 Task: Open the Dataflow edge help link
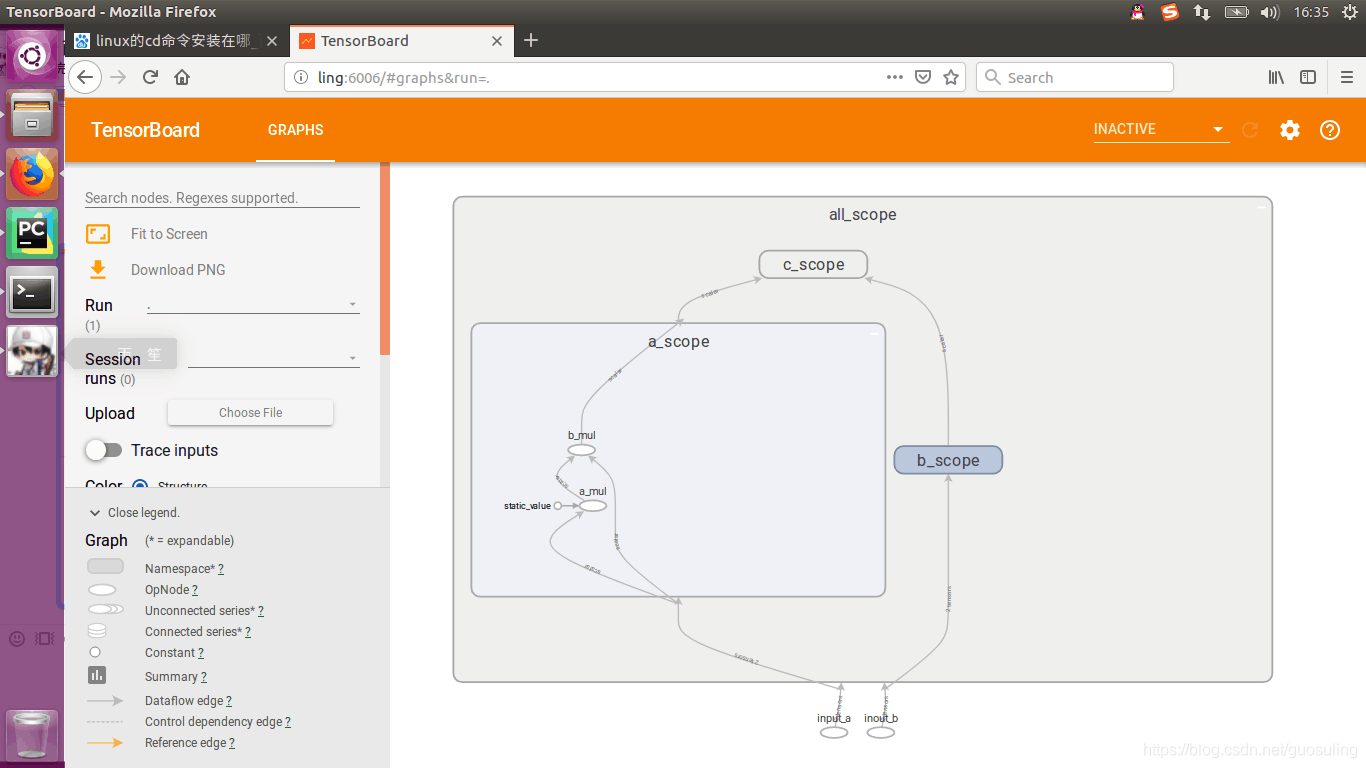229,701
